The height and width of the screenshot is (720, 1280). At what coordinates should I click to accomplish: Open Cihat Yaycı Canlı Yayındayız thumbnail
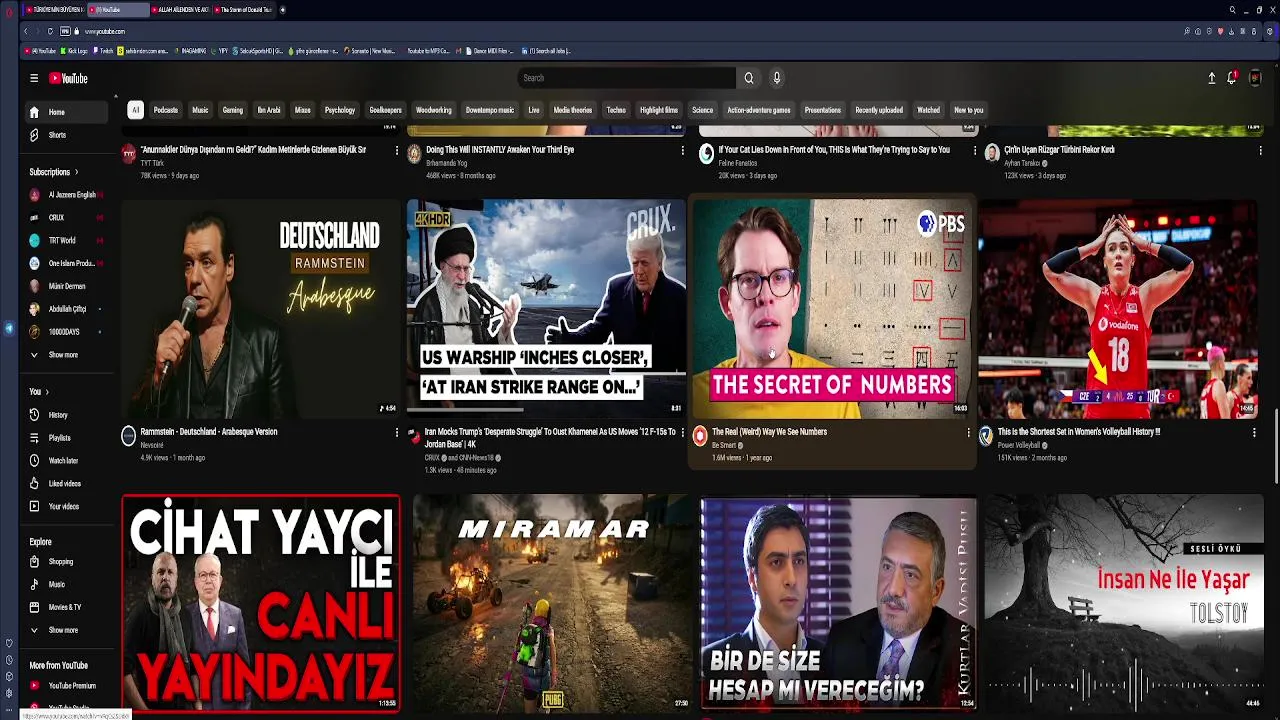pos(261,603)
